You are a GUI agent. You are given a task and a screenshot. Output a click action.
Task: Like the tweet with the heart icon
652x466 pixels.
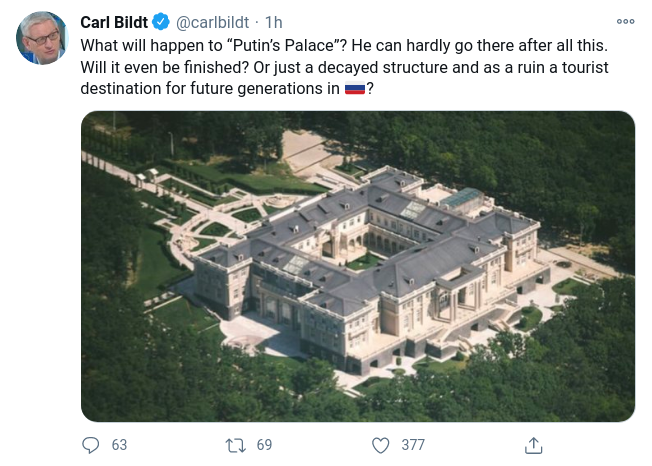coord(381,445)
